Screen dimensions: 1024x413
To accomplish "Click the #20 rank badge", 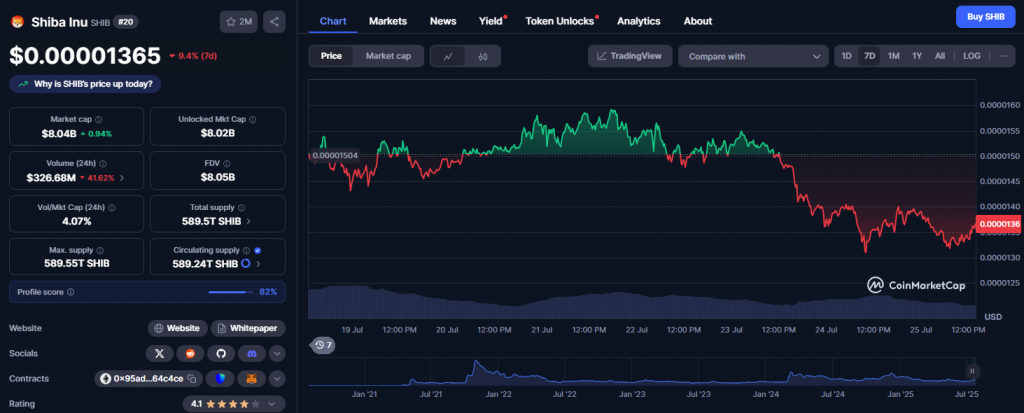I will (x=125, y=22).
